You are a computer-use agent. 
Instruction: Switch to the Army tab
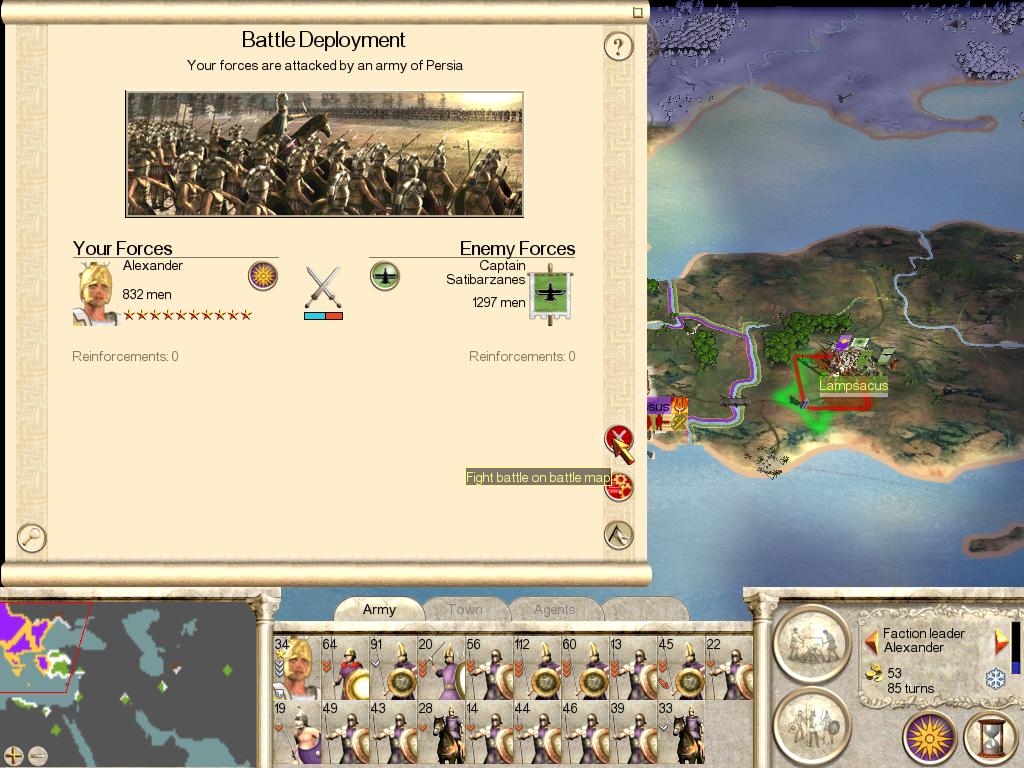(379, 609)
